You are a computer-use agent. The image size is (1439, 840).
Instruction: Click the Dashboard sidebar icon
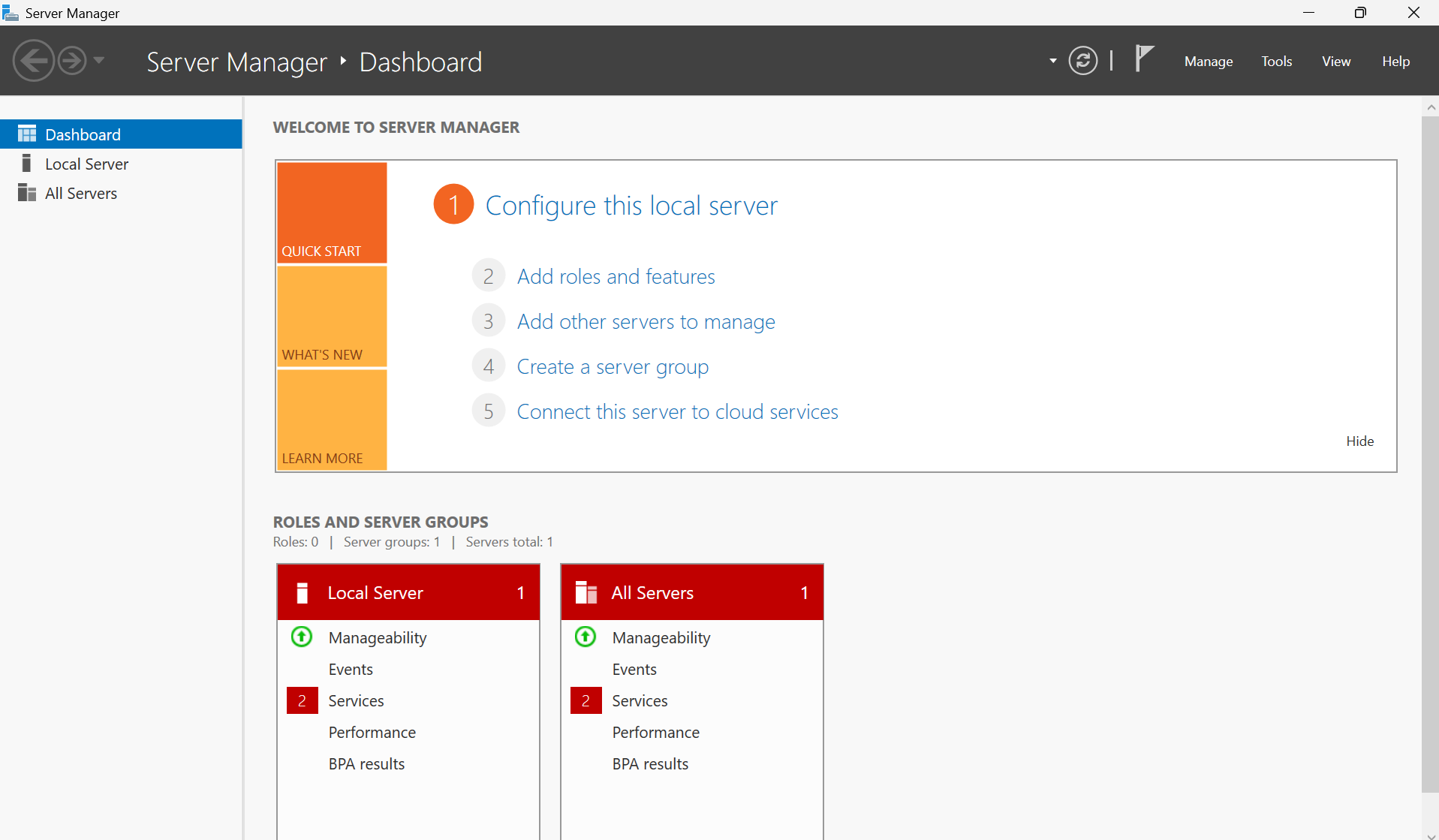[x=27, y=134]
